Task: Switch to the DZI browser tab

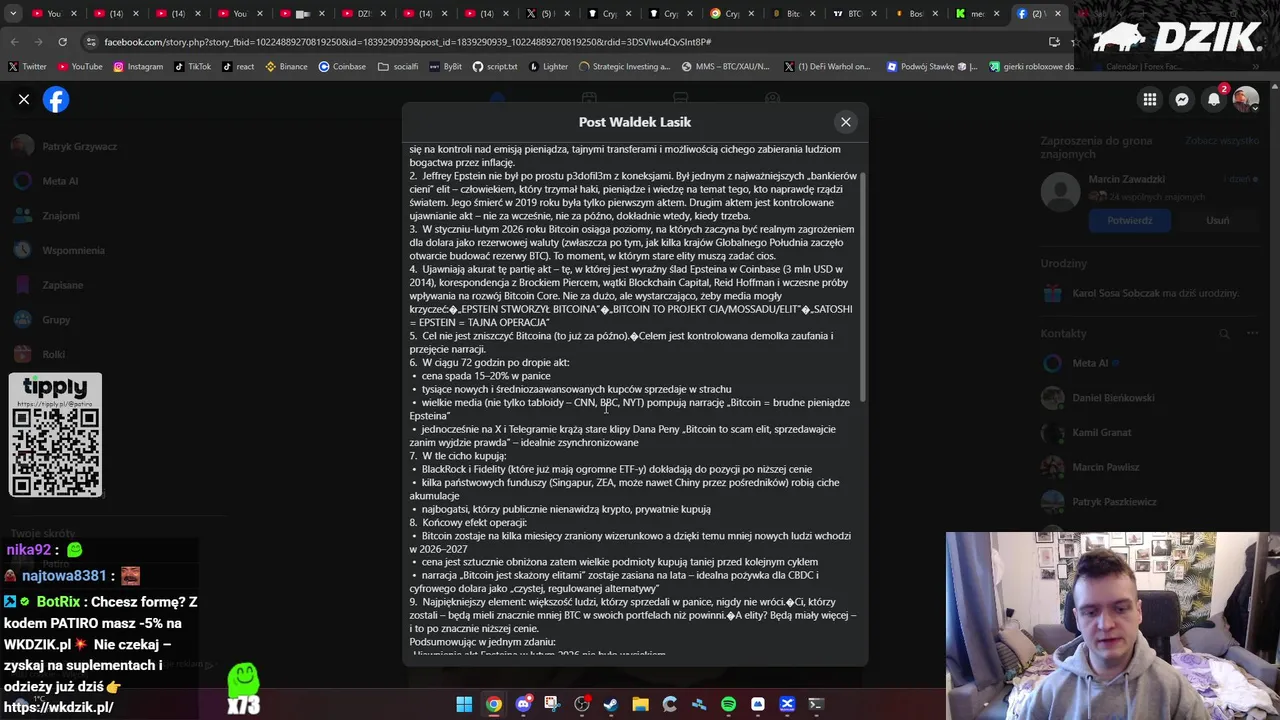Action: (x=362, y=14)
